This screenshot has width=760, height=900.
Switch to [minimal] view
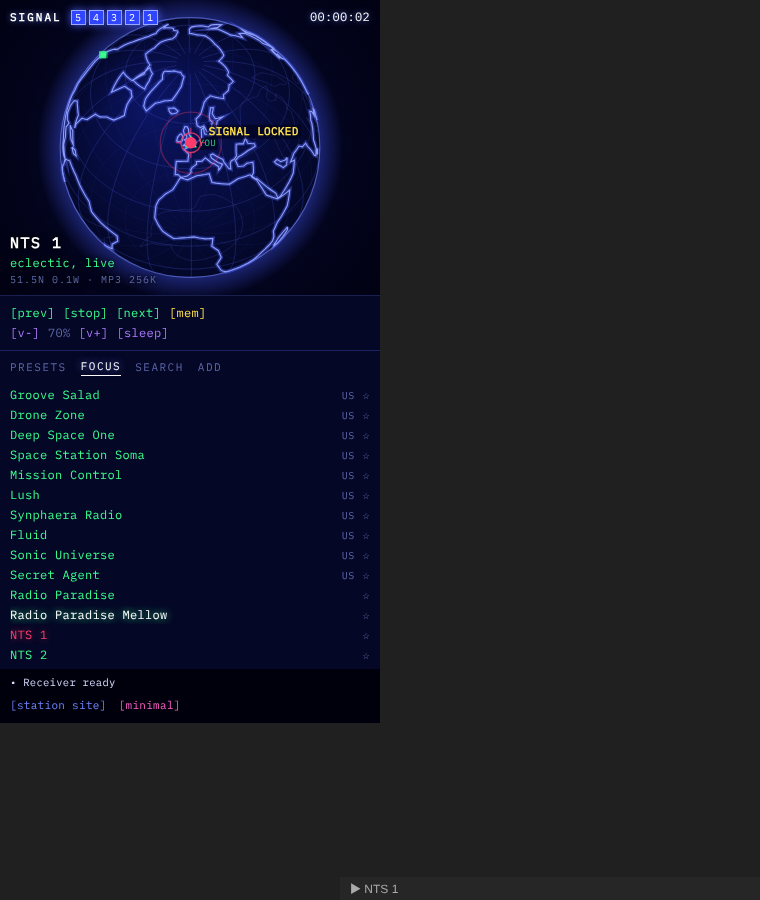point(149,705)
